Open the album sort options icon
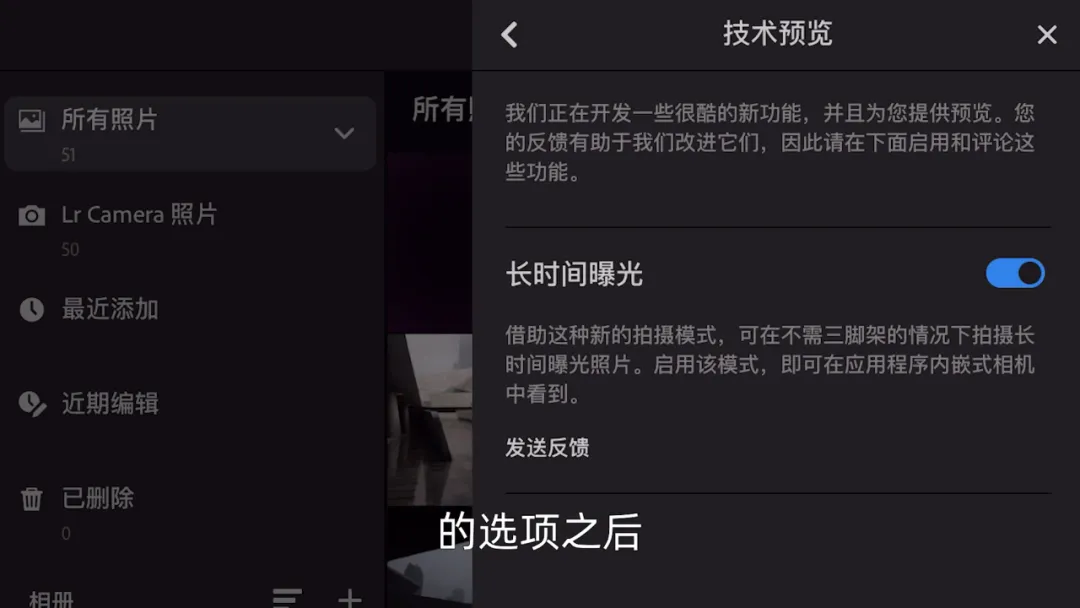Image resolution: width=1080 pixels, height=608 pixels. (x=287, y=598)
